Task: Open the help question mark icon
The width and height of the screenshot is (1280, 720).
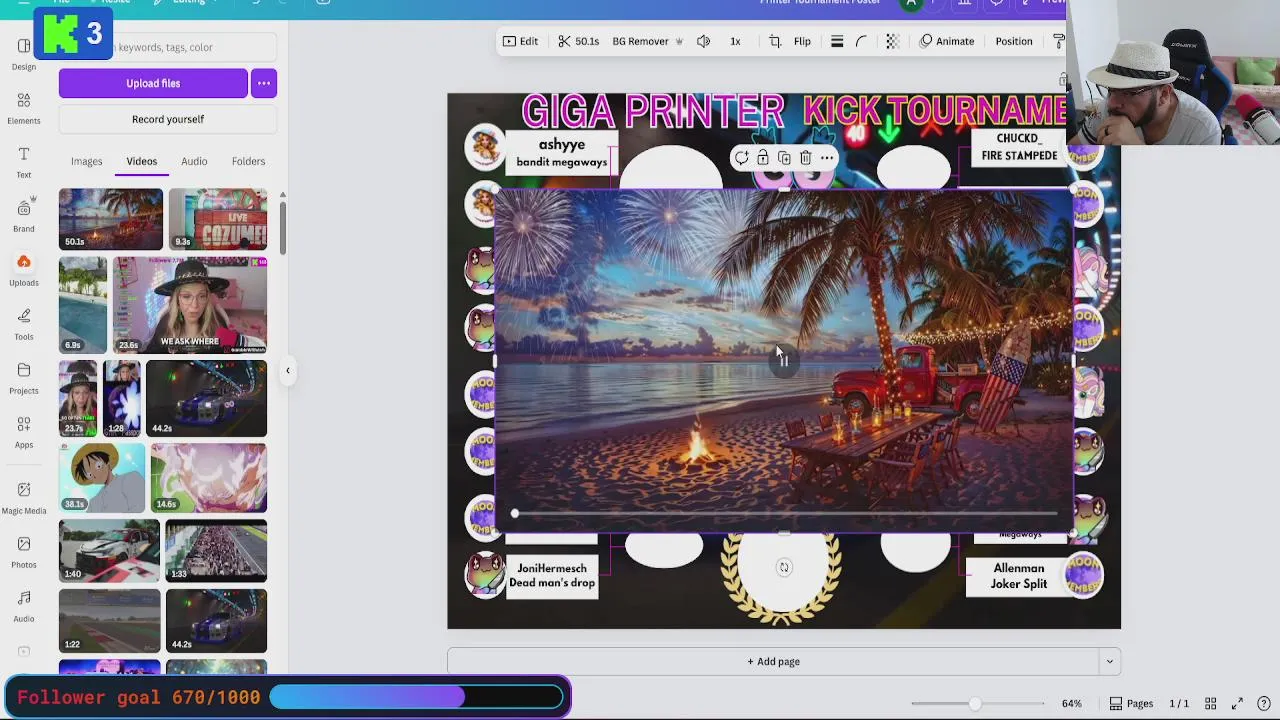Action: [x=1264, y=704]
